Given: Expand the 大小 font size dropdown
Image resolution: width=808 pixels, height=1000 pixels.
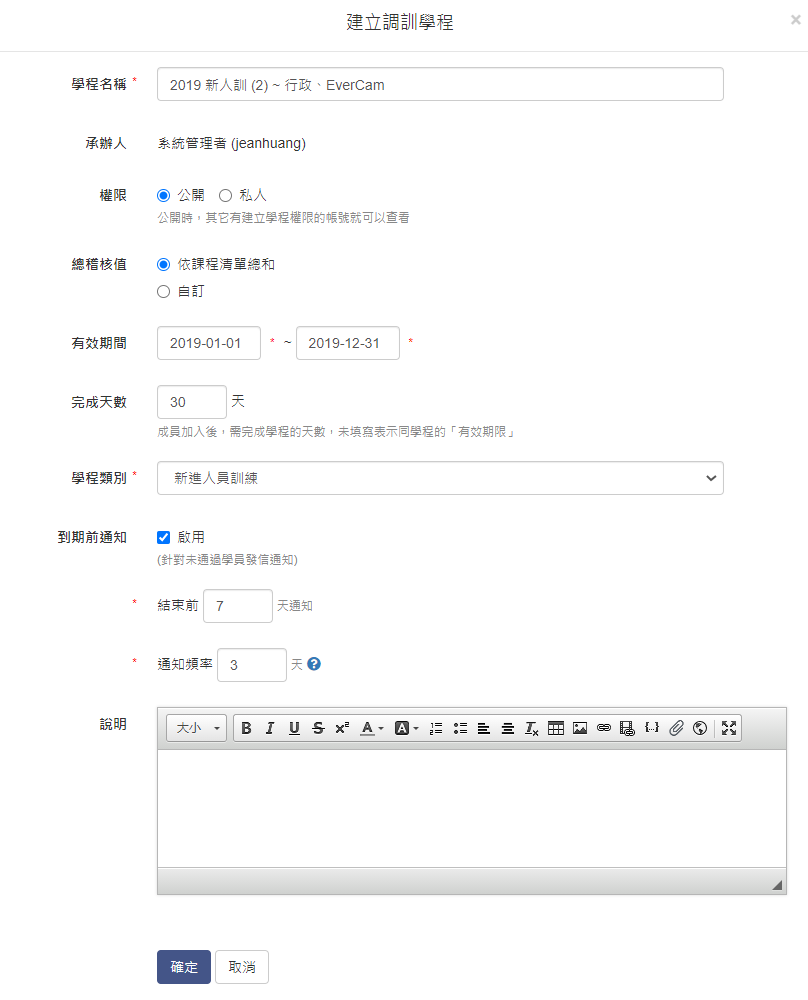Looking at the screenshot, I should tap(197, 728).
